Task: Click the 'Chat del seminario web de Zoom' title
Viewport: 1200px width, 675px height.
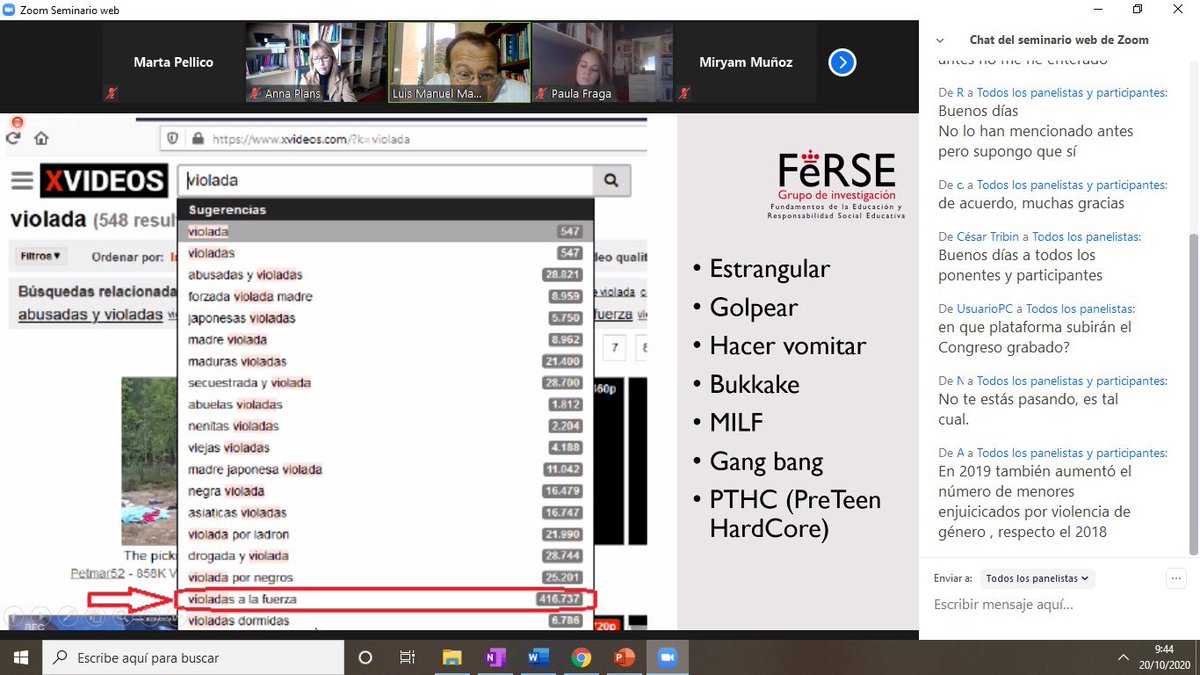Action: (1059, 40)
